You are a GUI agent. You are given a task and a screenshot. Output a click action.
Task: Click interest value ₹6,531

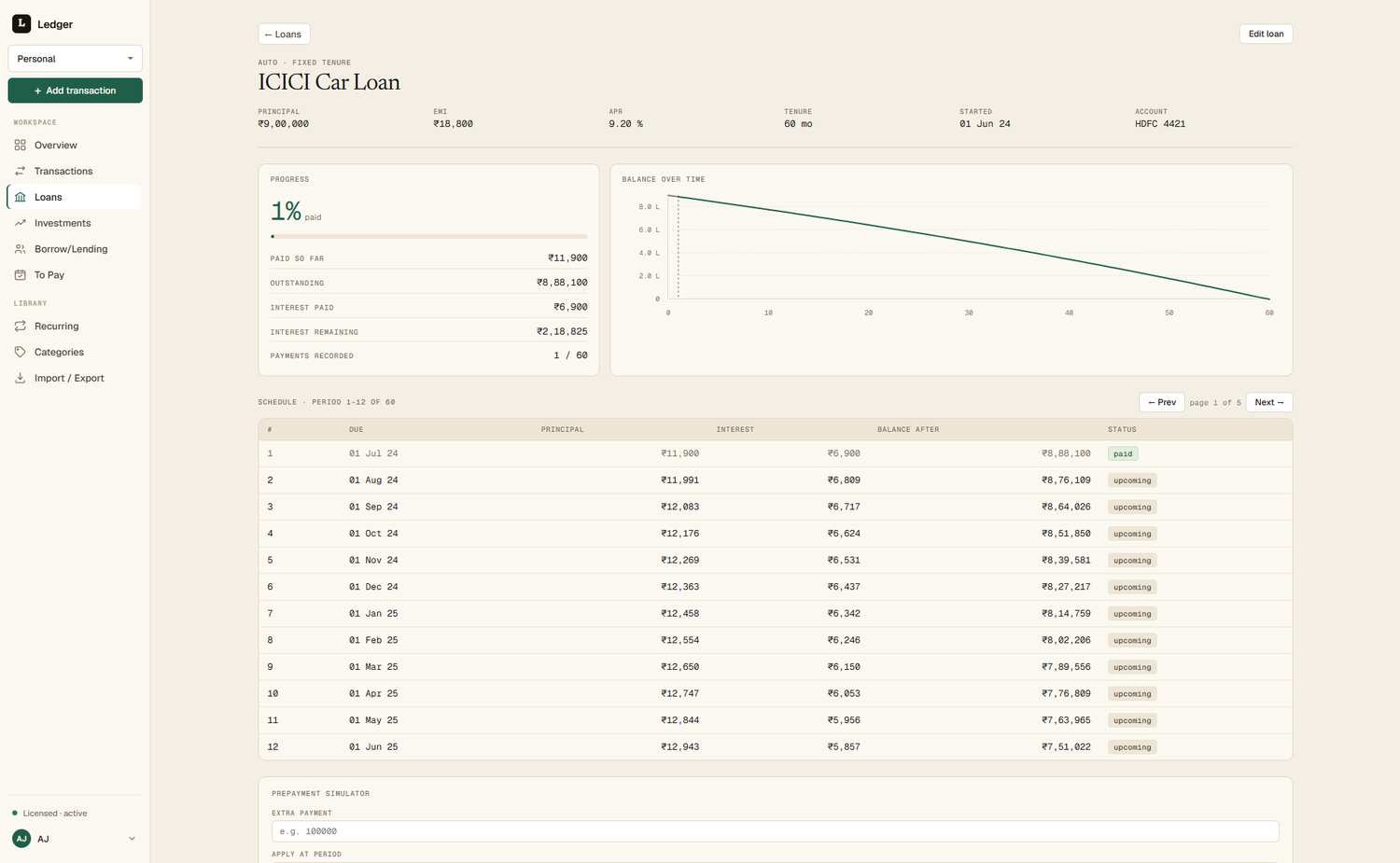[844, 561]
